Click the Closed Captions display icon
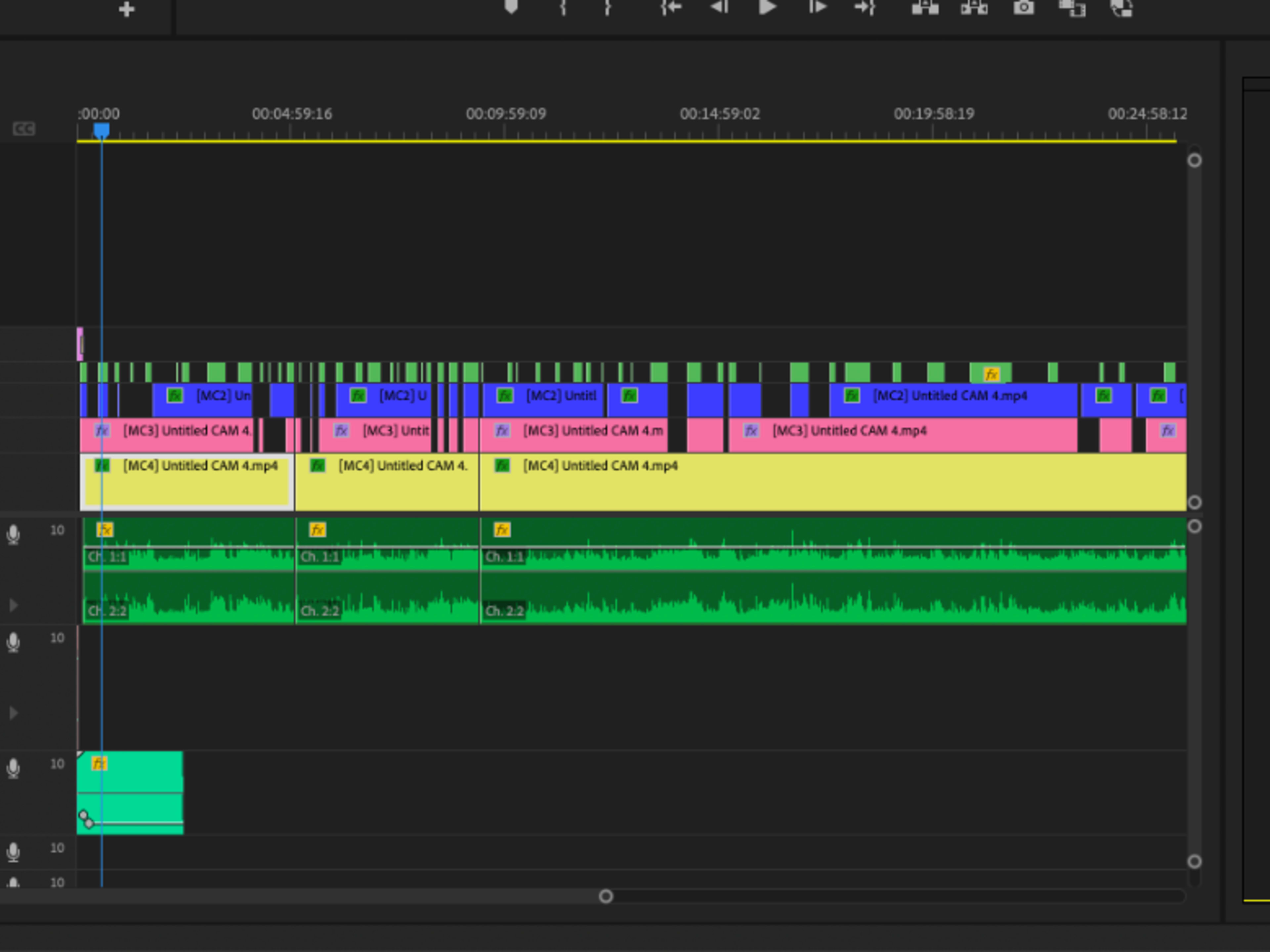The width and height of the screenshot is (1270, 952). [24, 129]
